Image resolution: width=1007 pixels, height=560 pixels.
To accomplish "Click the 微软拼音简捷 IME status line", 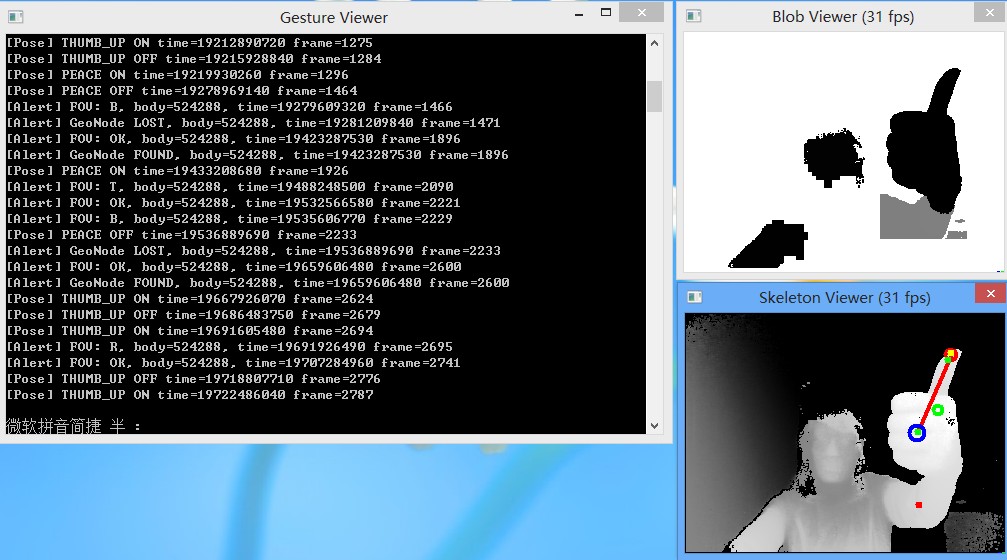I will [73, 426].
